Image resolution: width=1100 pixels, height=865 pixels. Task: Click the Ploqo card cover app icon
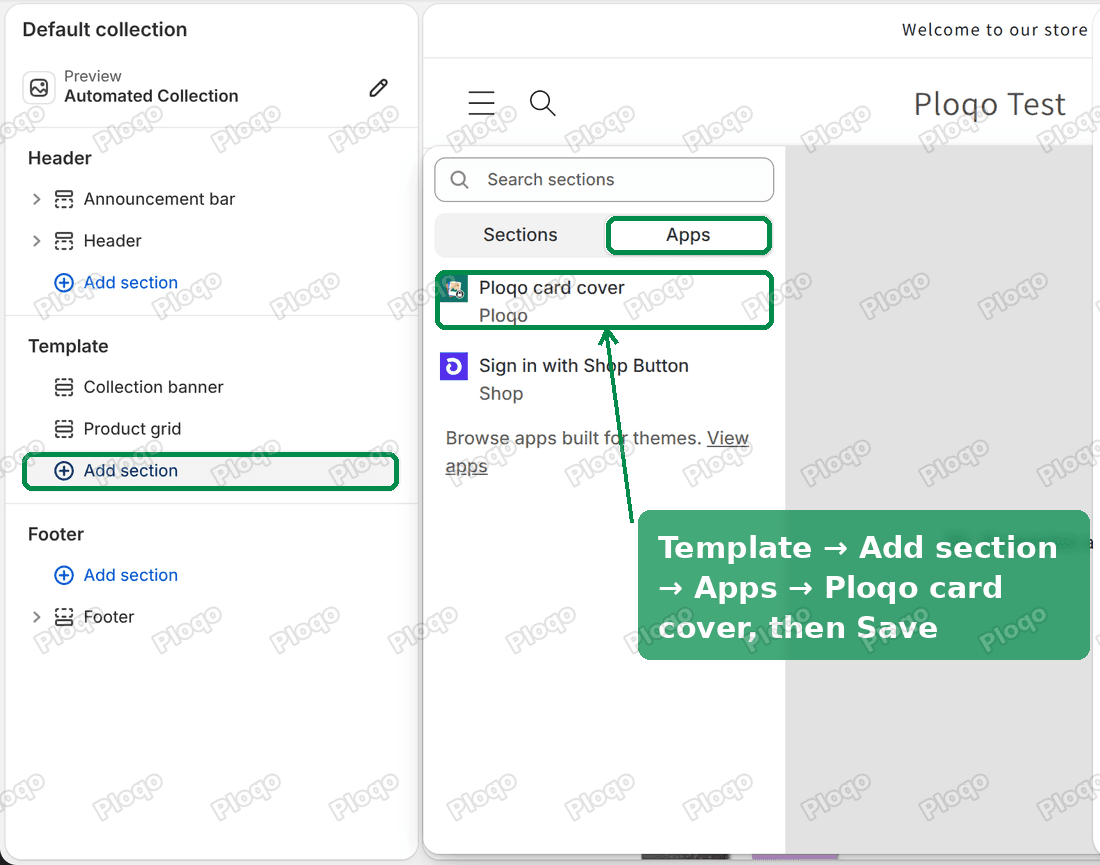click(x=454, y=288)
